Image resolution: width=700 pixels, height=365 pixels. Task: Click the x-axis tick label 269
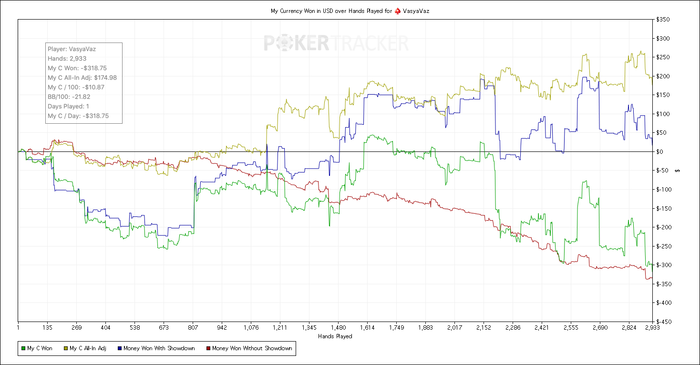tap(77, 328)
